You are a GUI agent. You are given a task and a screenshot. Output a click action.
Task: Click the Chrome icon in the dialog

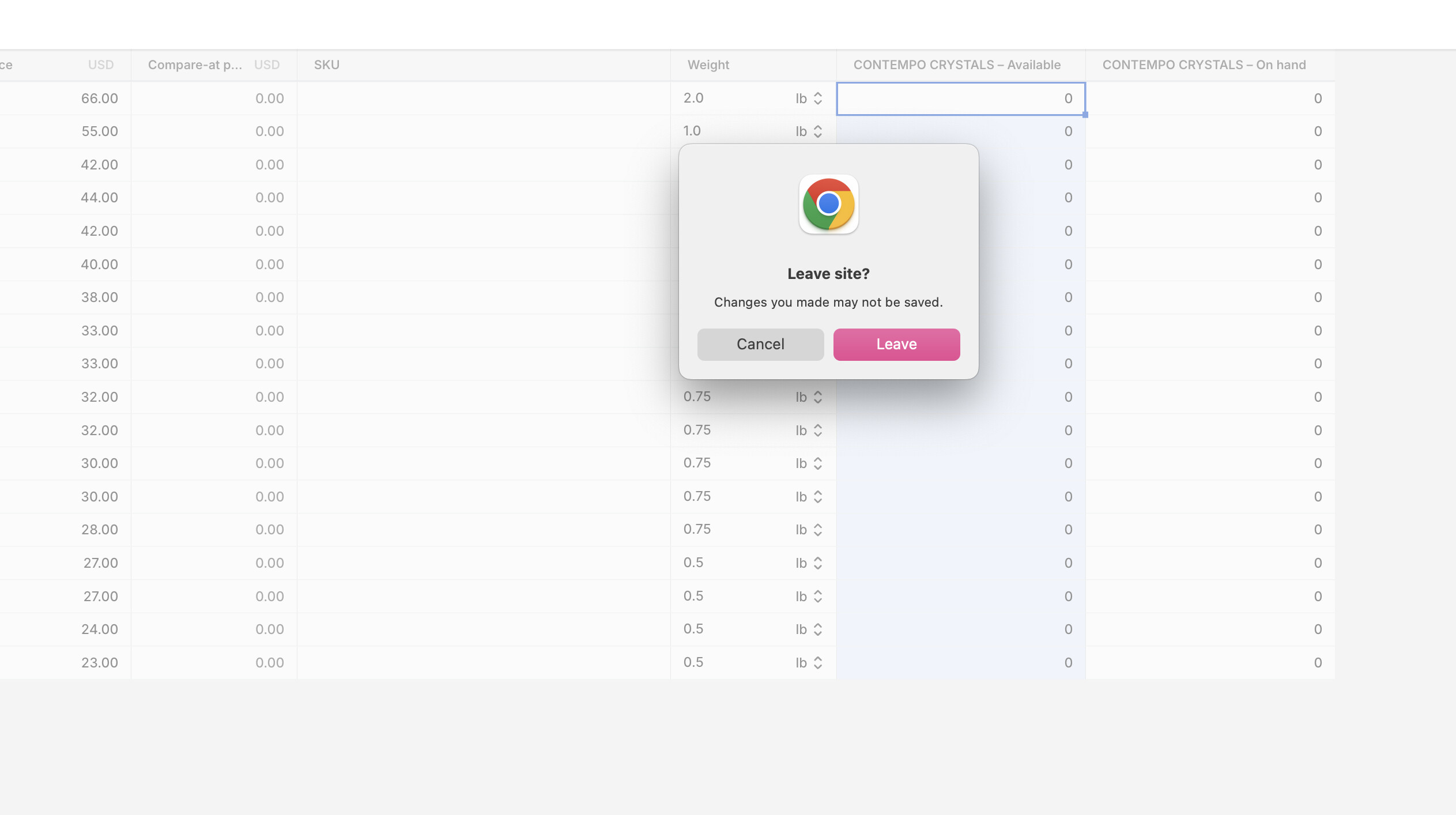point(828,204)
